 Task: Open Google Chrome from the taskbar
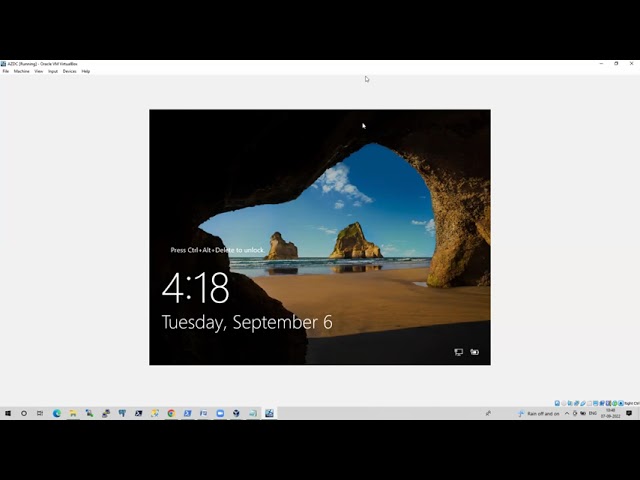click(x=171, y=413)
